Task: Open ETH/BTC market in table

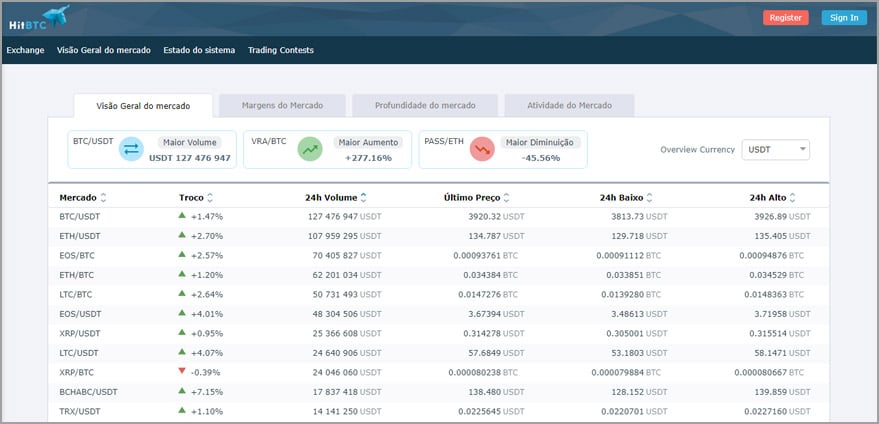Action: coord(77,275)
